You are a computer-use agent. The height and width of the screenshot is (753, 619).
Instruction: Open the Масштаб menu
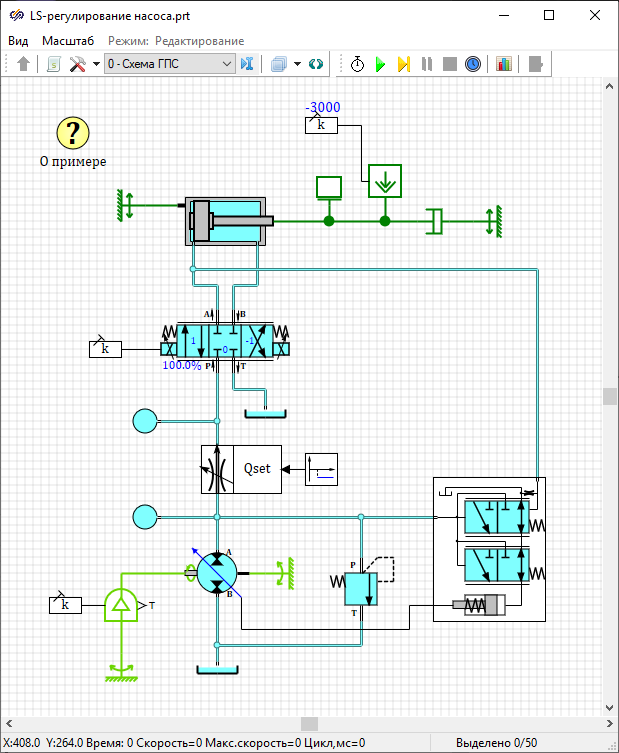click(x=68, y=41)
